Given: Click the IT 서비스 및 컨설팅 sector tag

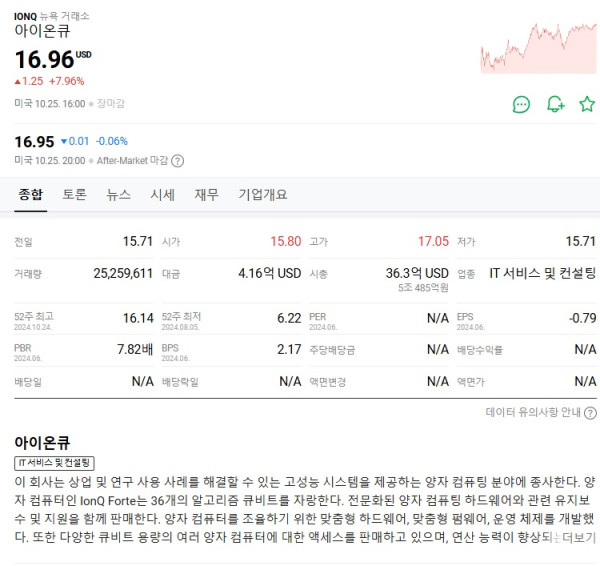Looking at the screenshot, I should tap(54, 463).
